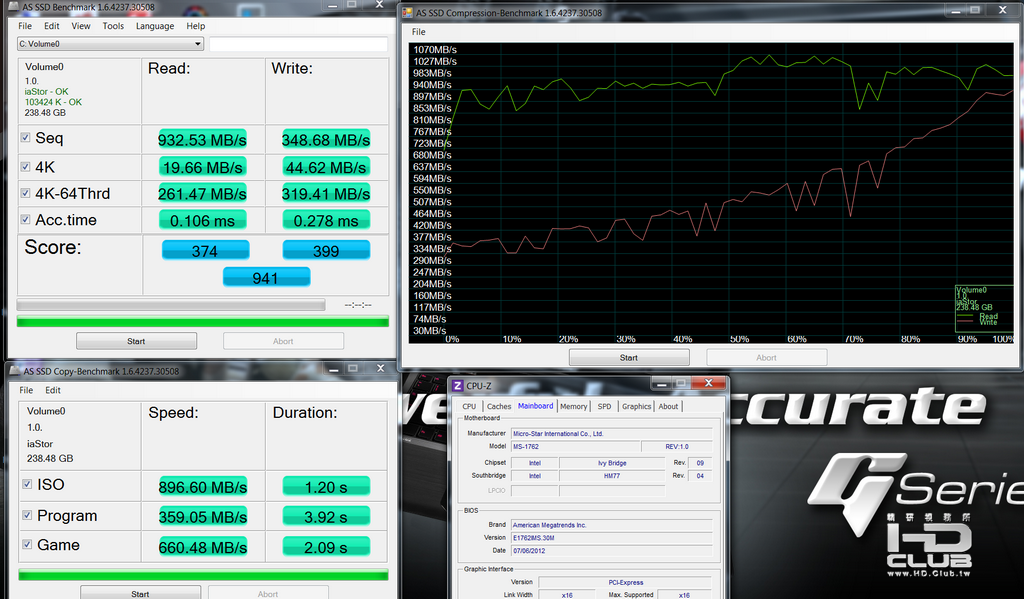Open File menu in Copy-Benchmark window
Screen dimensions: 1024x599
26,390
